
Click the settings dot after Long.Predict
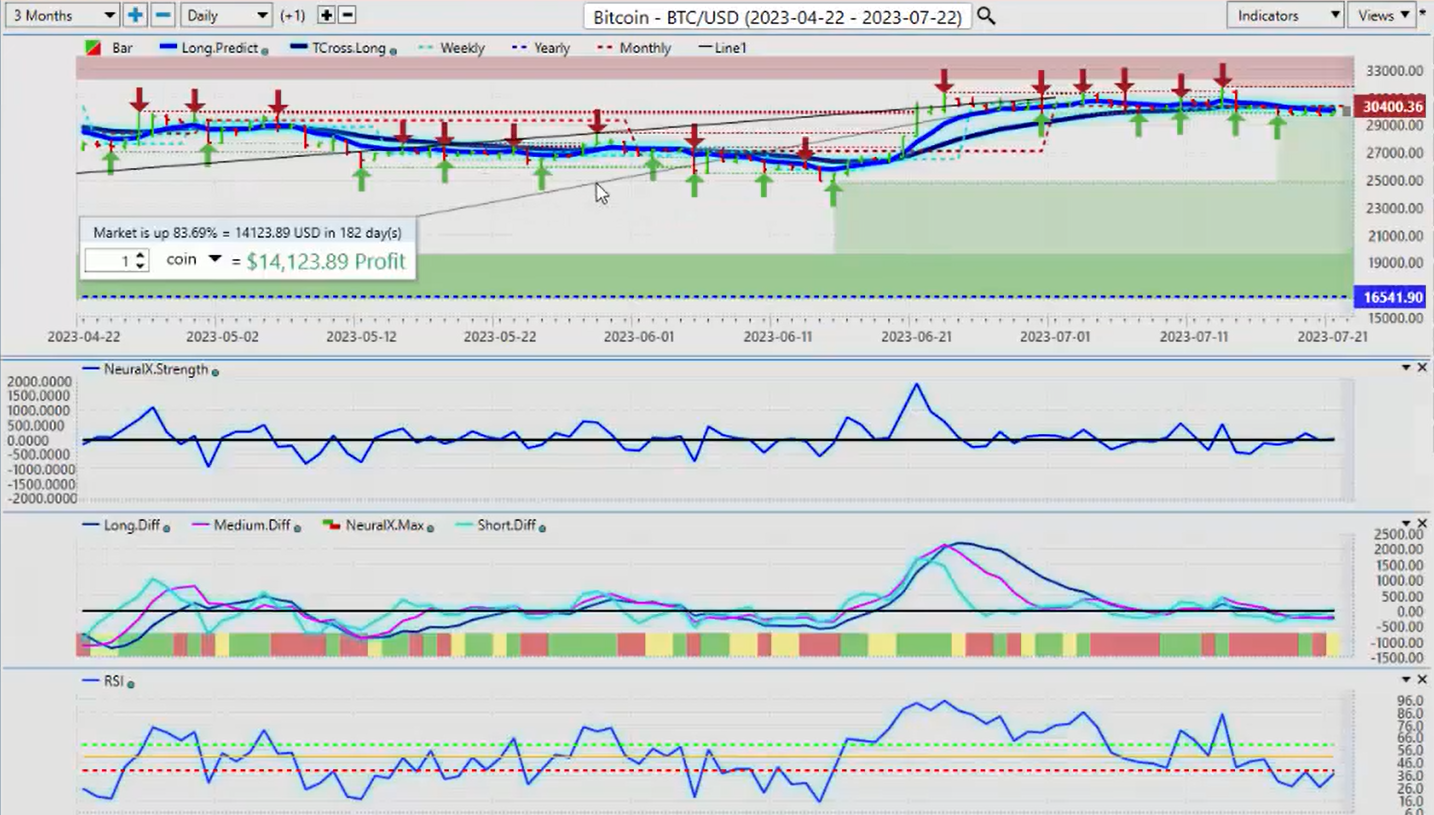pos(264,50)
